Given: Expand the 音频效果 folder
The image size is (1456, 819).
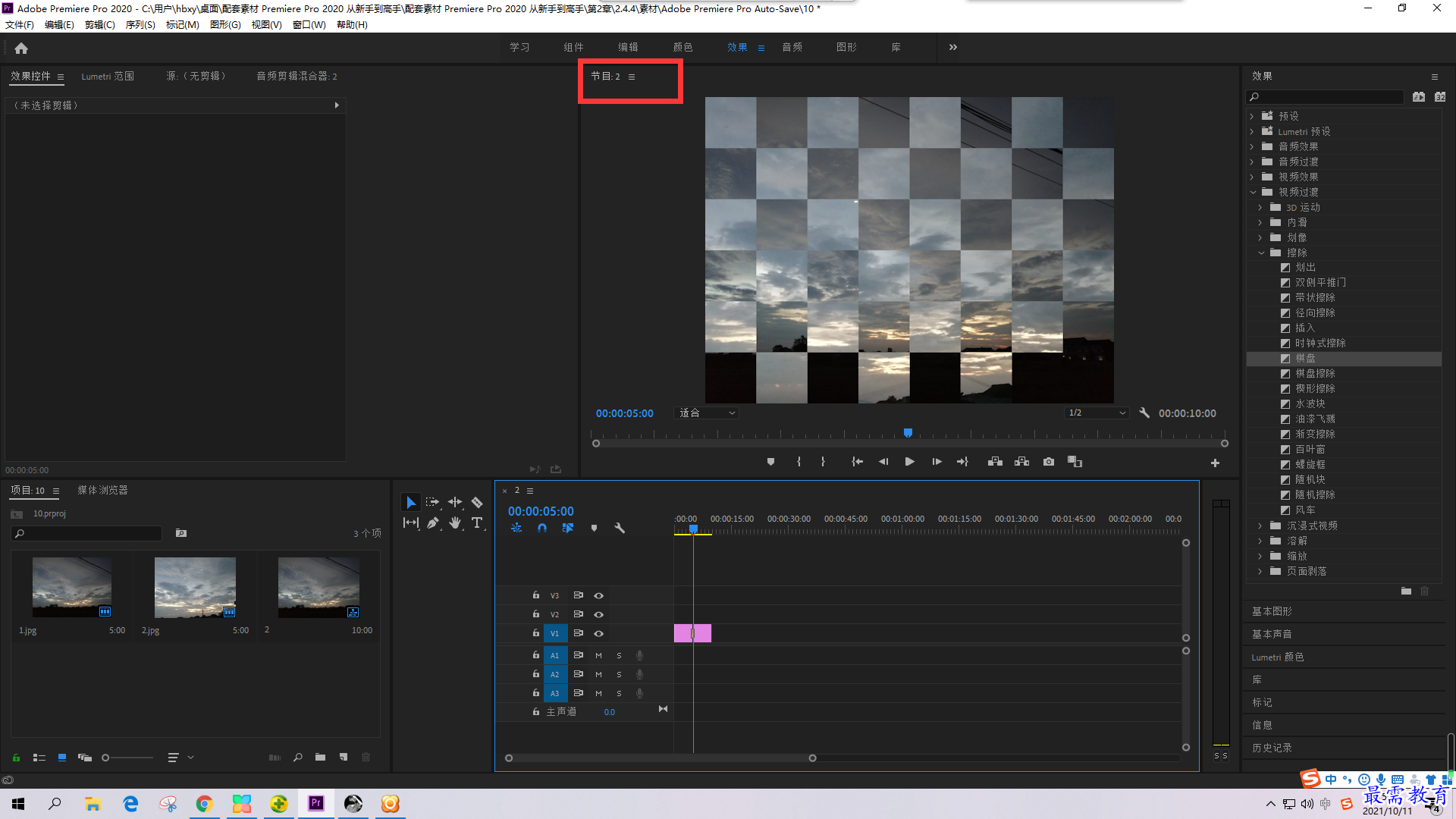Looking at the screenshot, I should point(1252,146).
